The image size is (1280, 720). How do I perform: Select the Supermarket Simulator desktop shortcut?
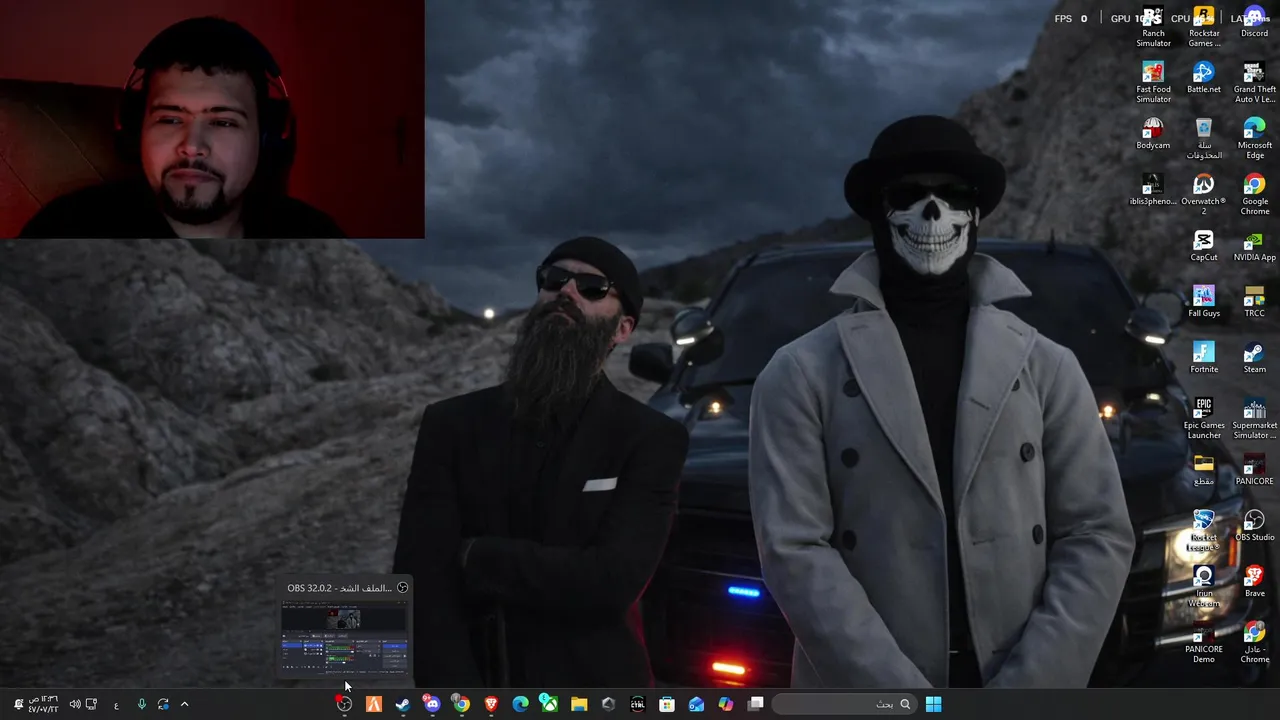pos(1254,419)
